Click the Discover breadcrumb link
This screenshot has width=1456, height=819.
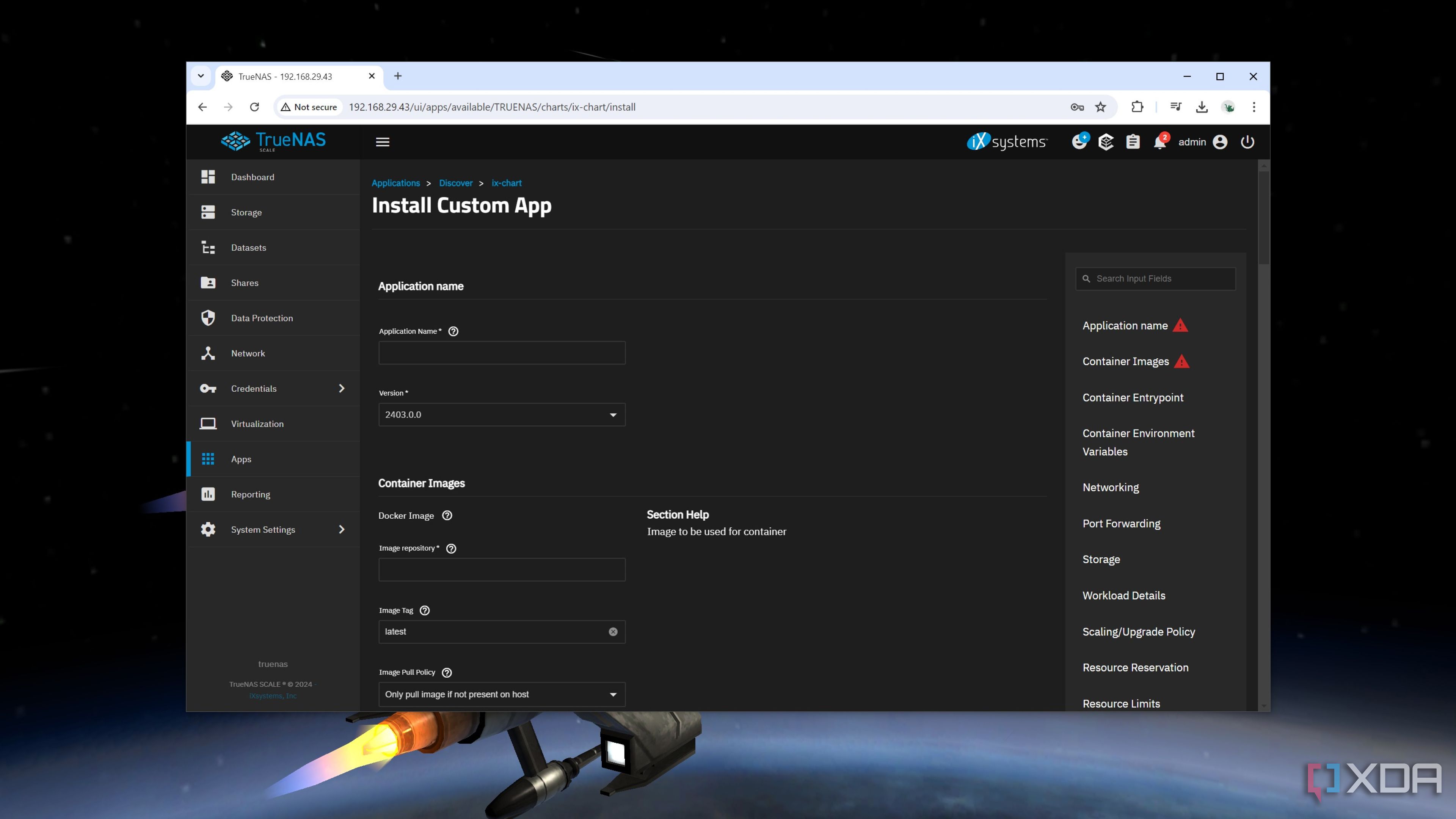[x=455, y=183]
